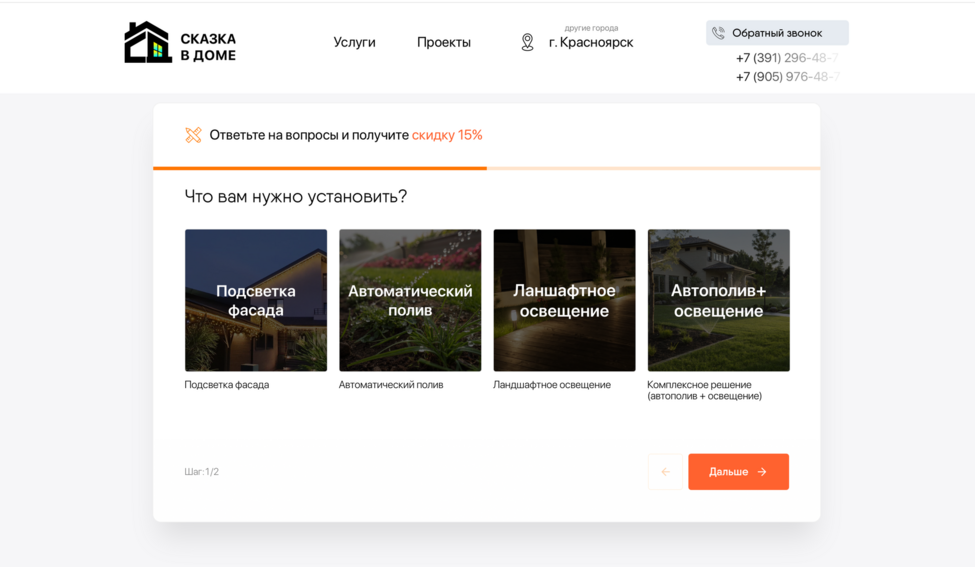The image size is (975, 567).
Task: Call the +7 (391) phone number
Action: pos(787,58)
